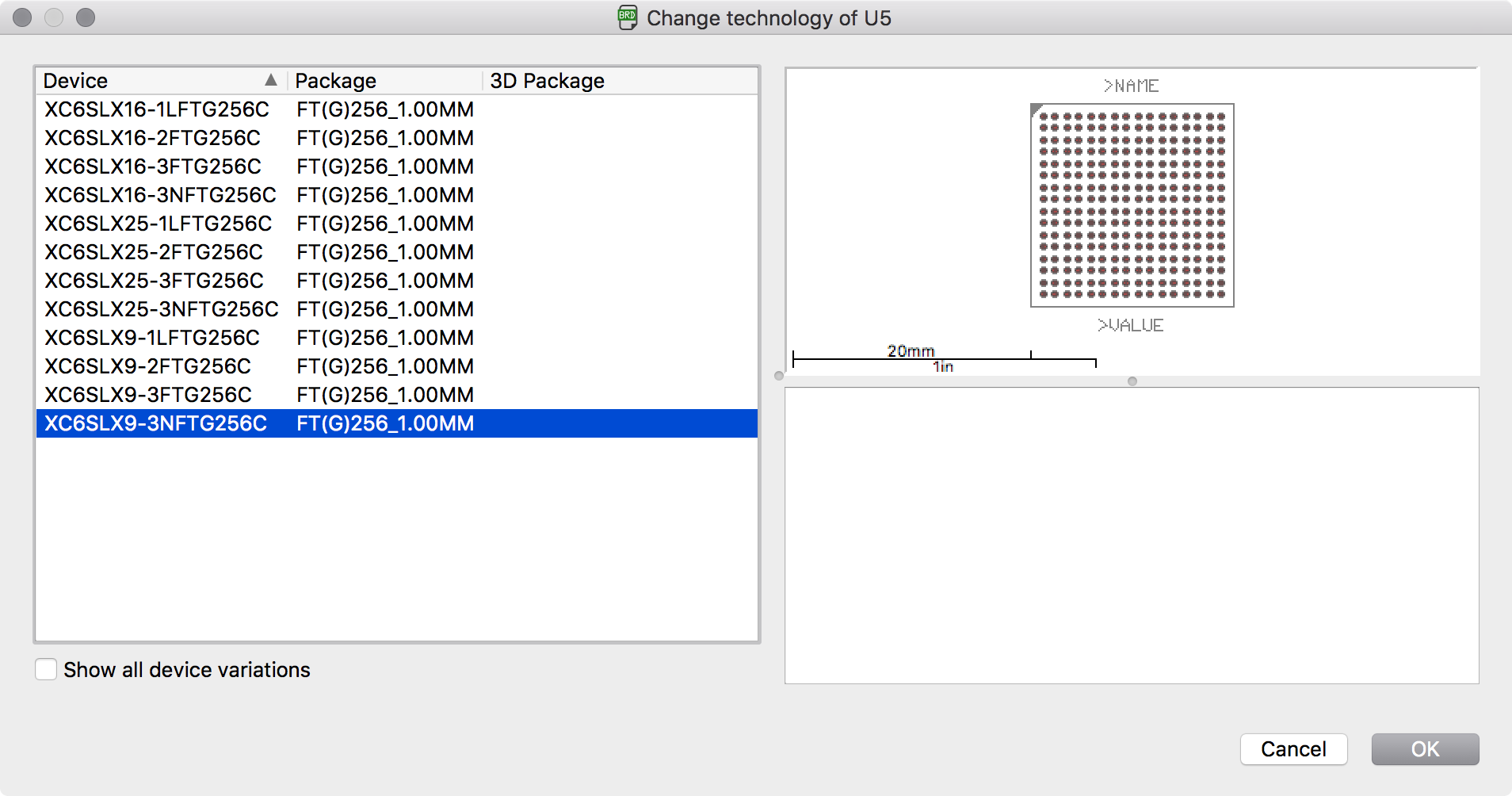Click the sort arrow on Device column
The width and height of the screenshot is (1512, 796).
coord(272,79)
